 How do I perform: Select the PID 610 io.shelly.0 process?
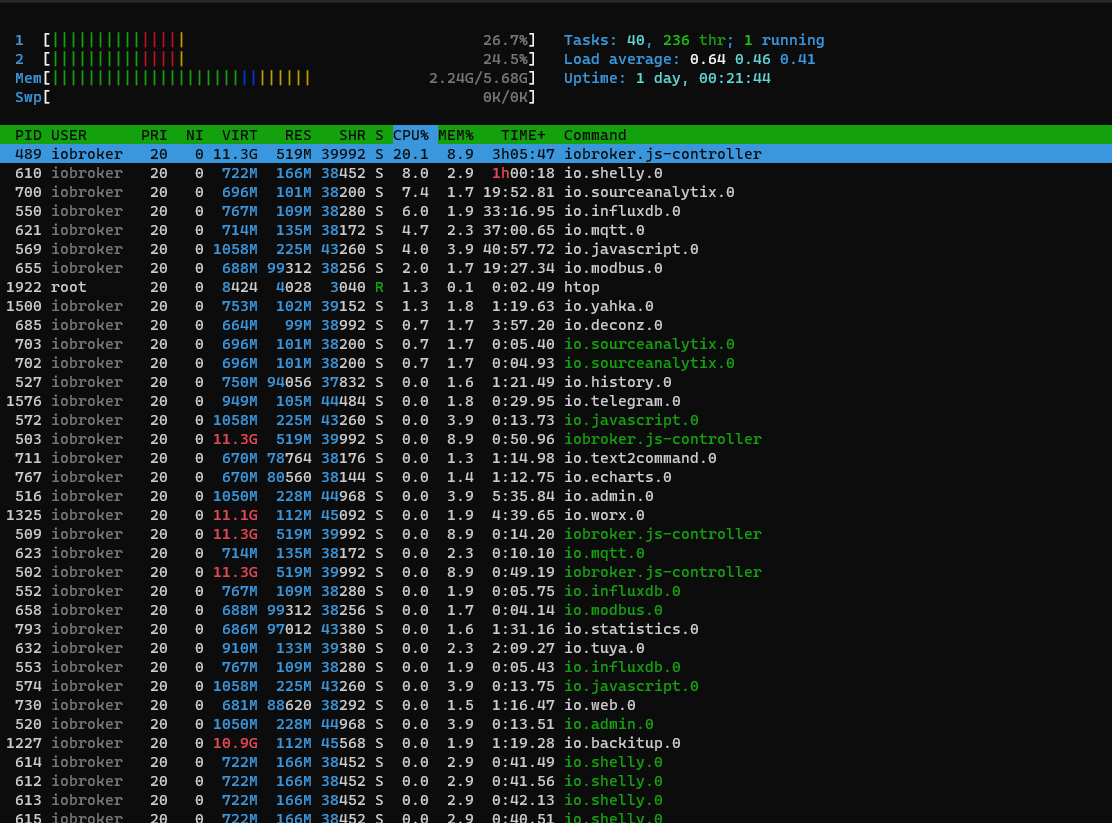556,173
